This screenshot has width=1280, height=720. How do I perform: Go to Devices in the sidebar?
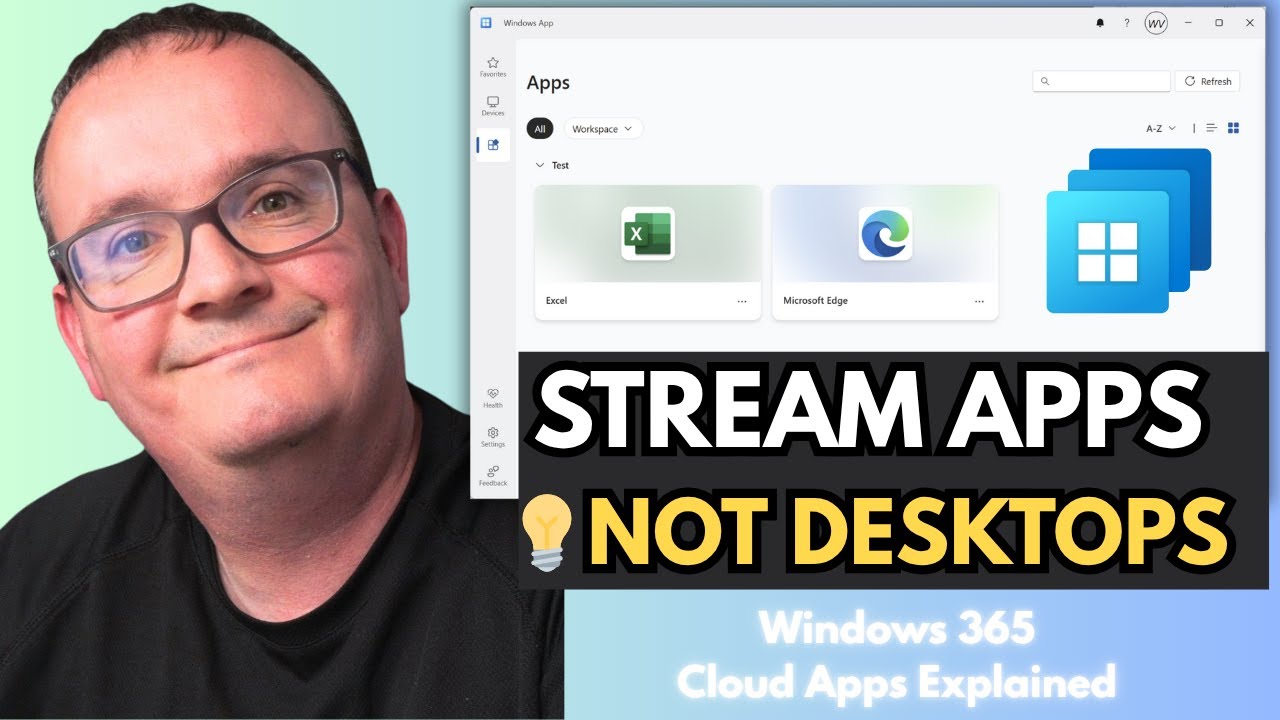(493, 106)
